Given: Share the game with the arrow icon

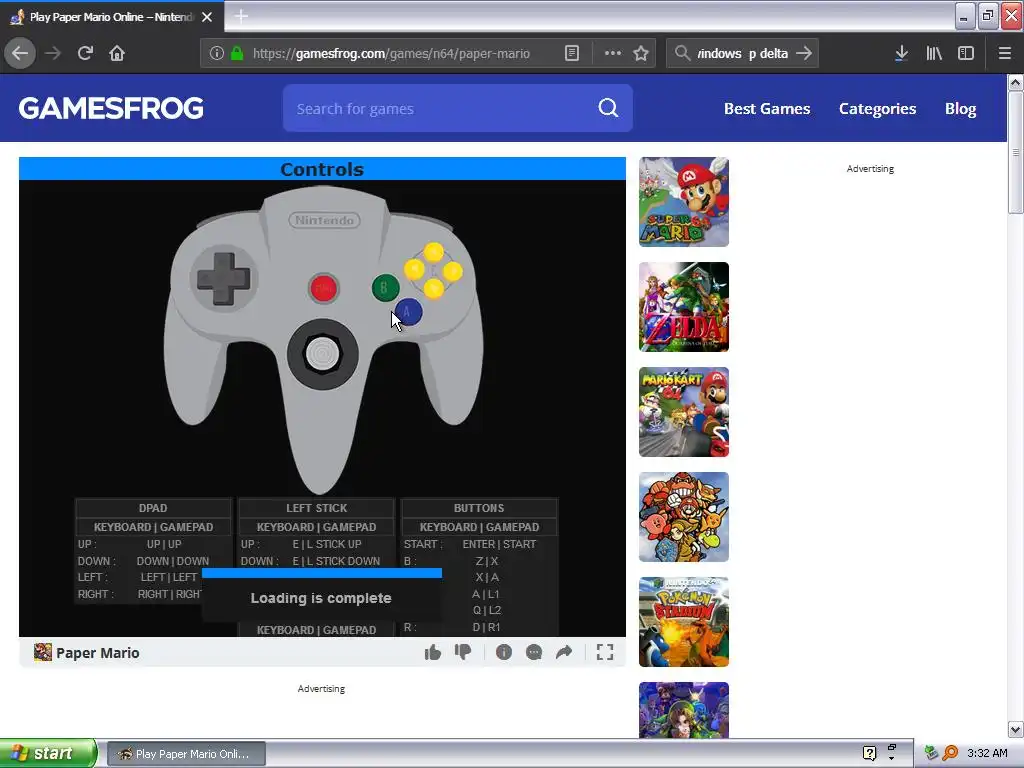Looking at the screenshot, I should (x=564, y=652).
